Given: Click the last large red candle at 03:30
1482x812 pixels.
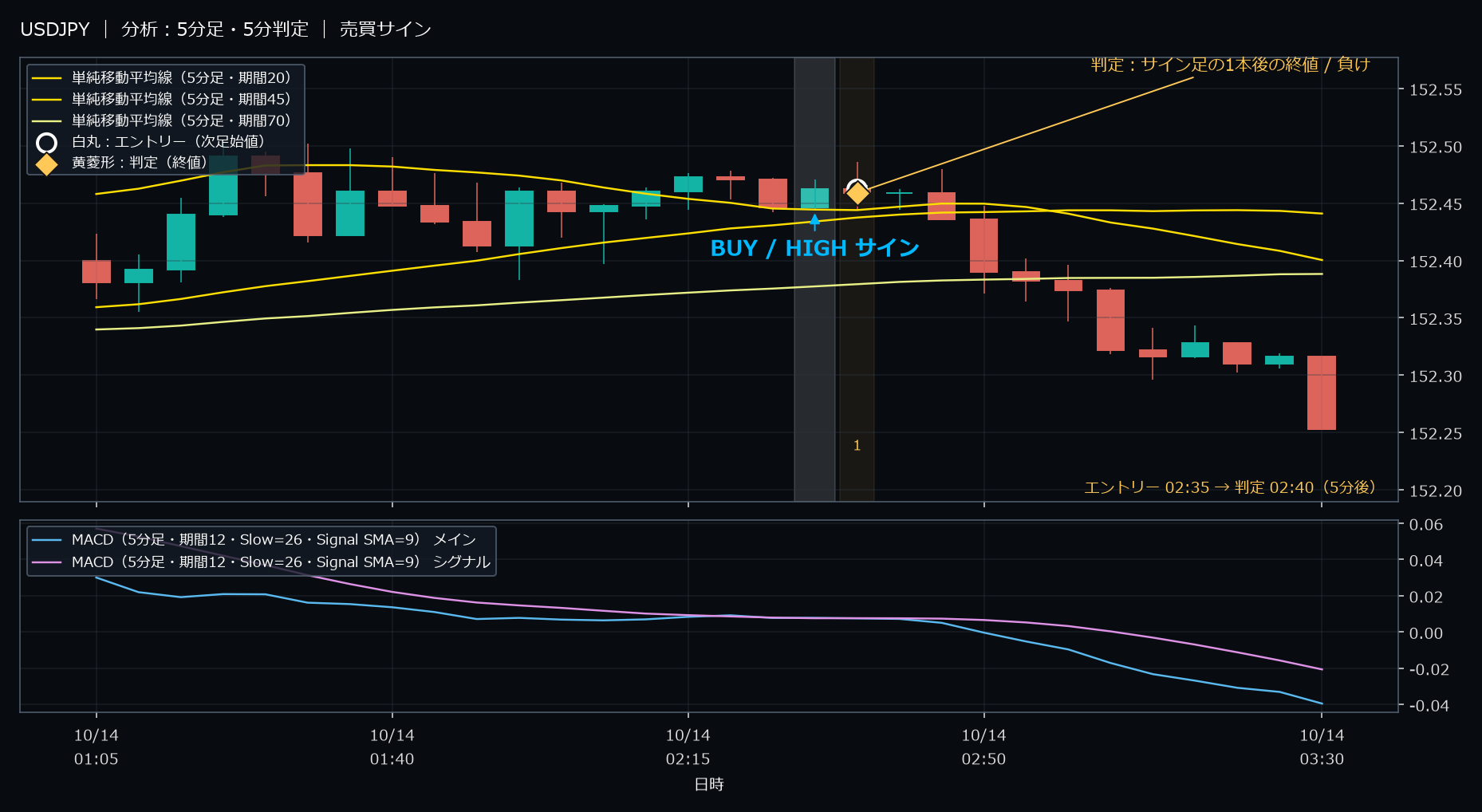Looking at the screenshot, I should click(x=1322, y=393).
